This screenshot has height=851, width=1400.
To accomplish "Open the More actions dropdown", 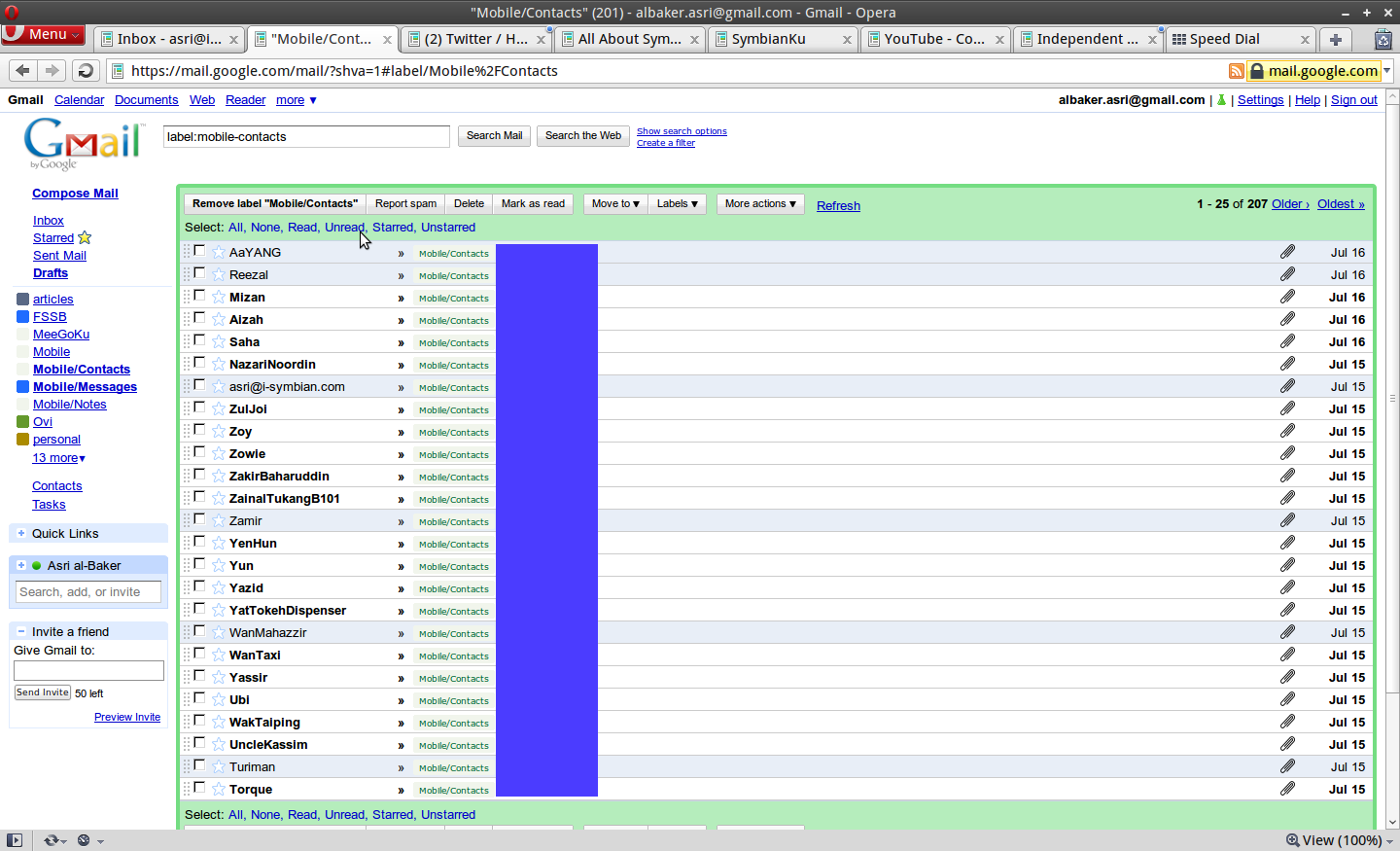I will click(759, 203).
